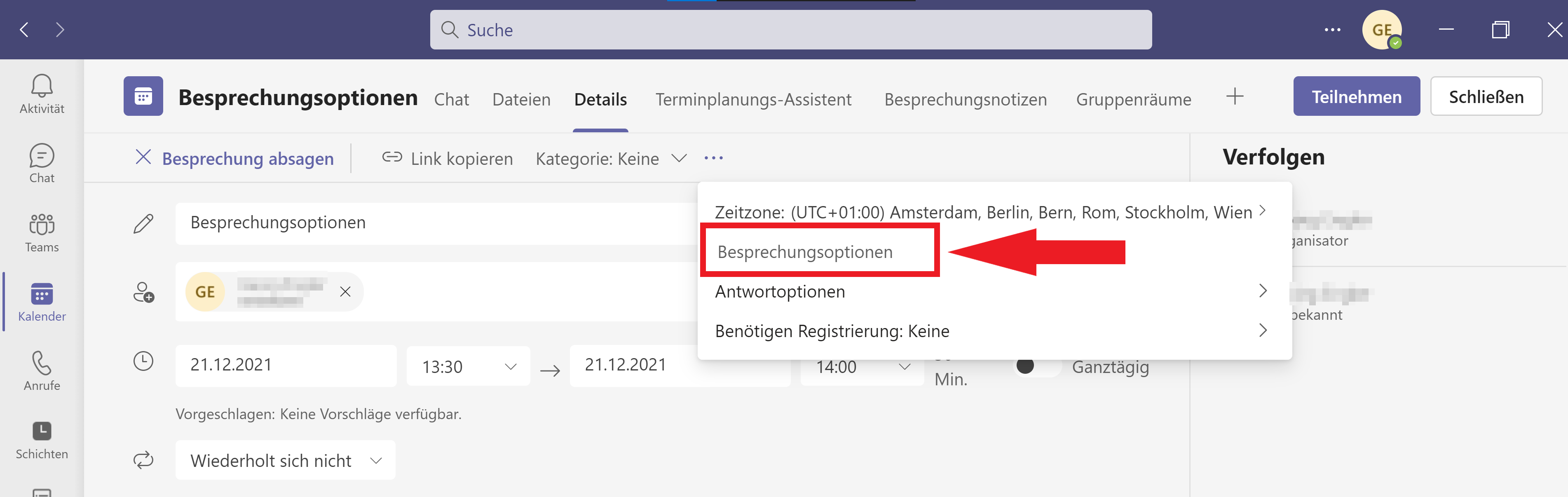Open Schichten in the left sidebar
The image size is (1568, 497).
(41, 441)
